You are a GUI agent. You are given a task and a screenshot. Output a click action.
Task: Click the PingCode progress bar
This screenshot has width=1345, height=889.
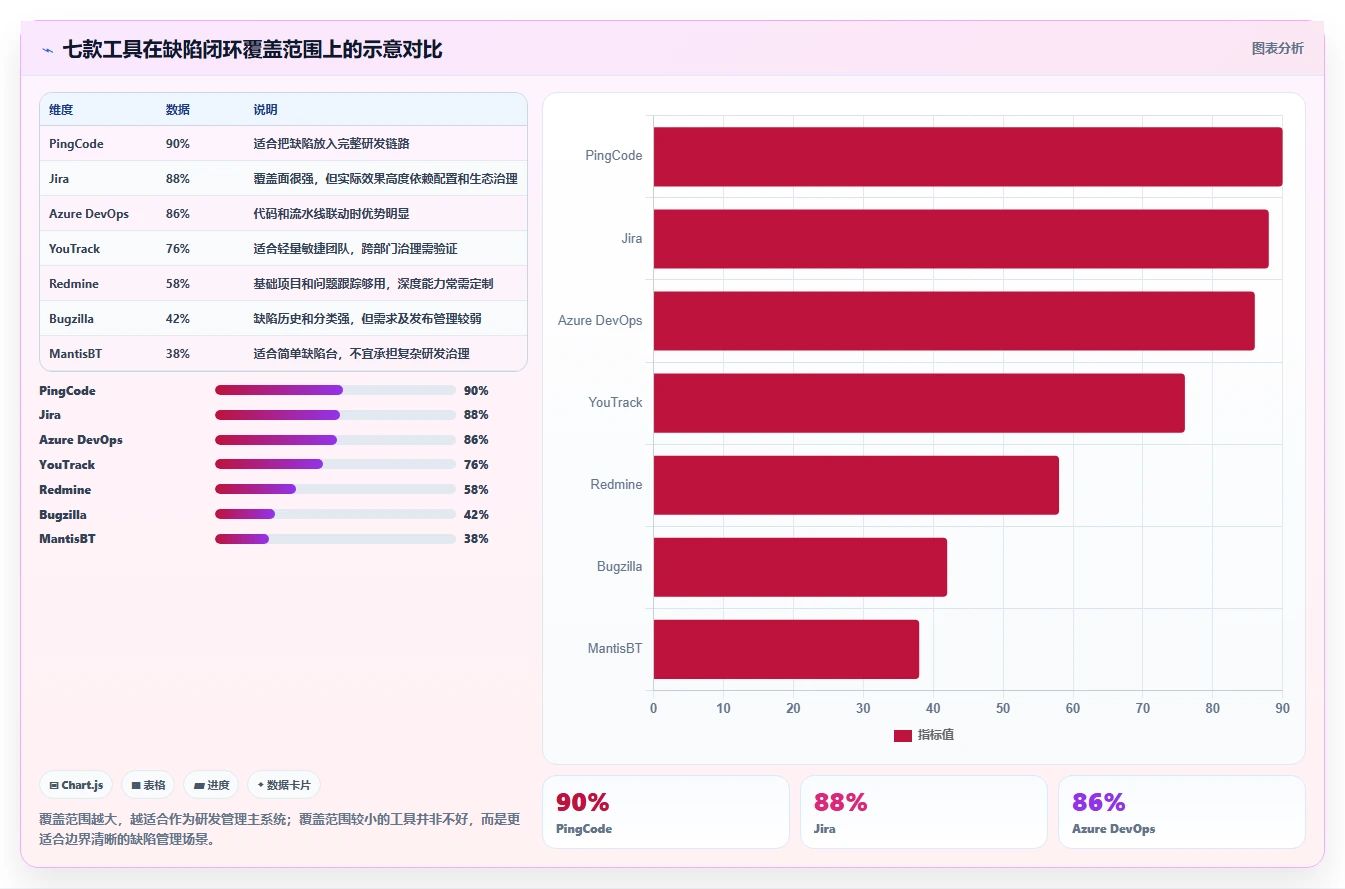click(335, 390)
